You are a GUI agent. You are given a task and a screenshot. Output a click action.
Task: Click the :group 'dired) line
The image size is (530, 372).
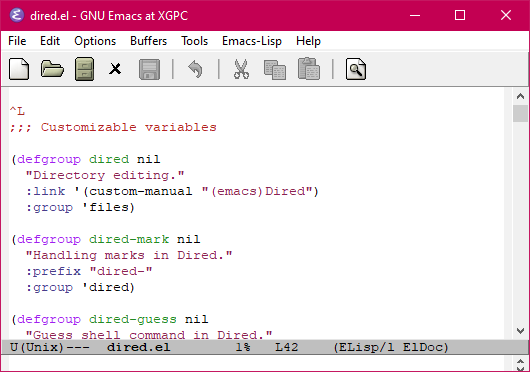[x=80, y=287]
